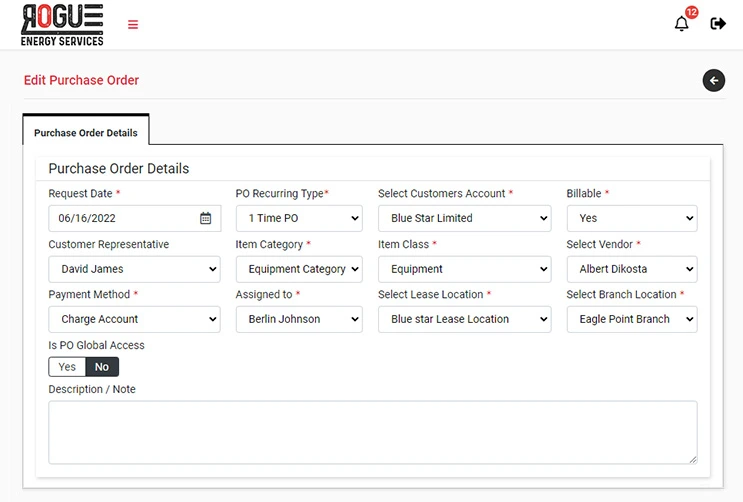
Task: Expand the Customer Representative dropdown
Action: click(134, 269)
